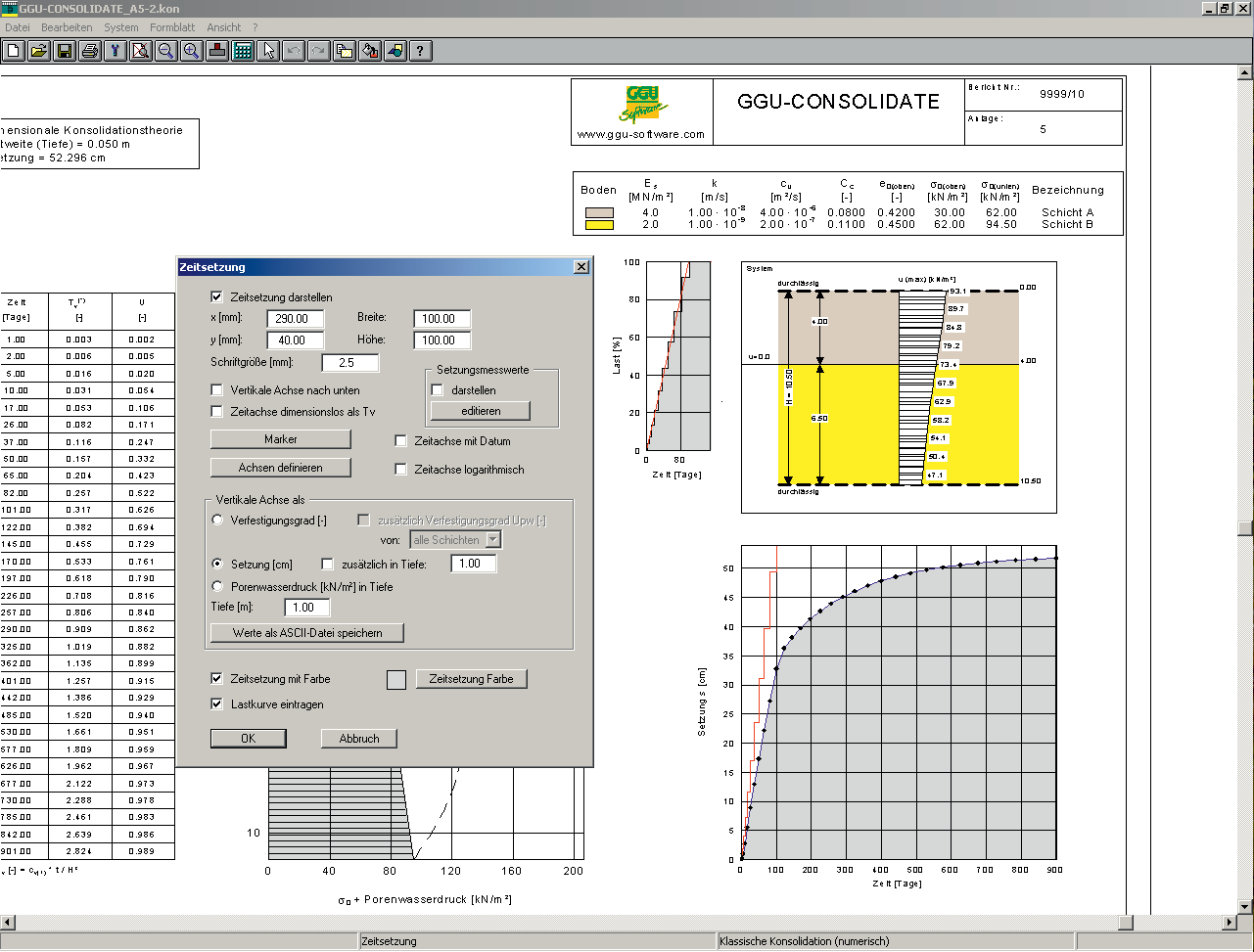The image size is (1254, 952).
Task: Click the yellow Schicht B legend swatch
Action: [x=599, y=224]
